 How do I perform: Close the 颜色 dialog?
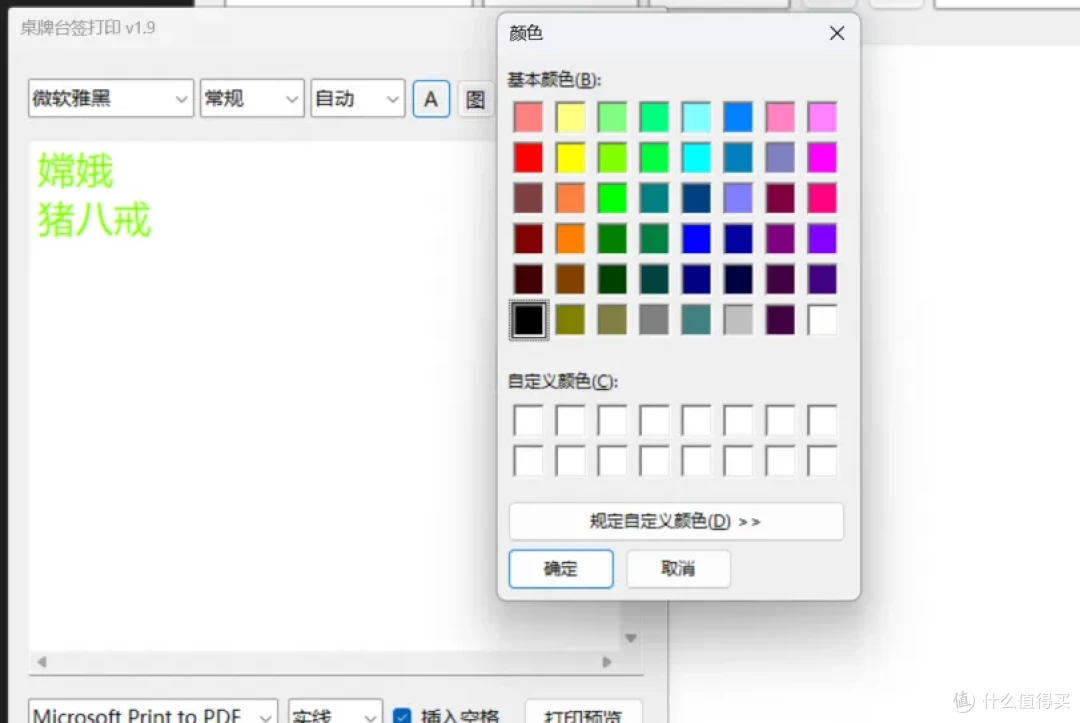point(837,33)
